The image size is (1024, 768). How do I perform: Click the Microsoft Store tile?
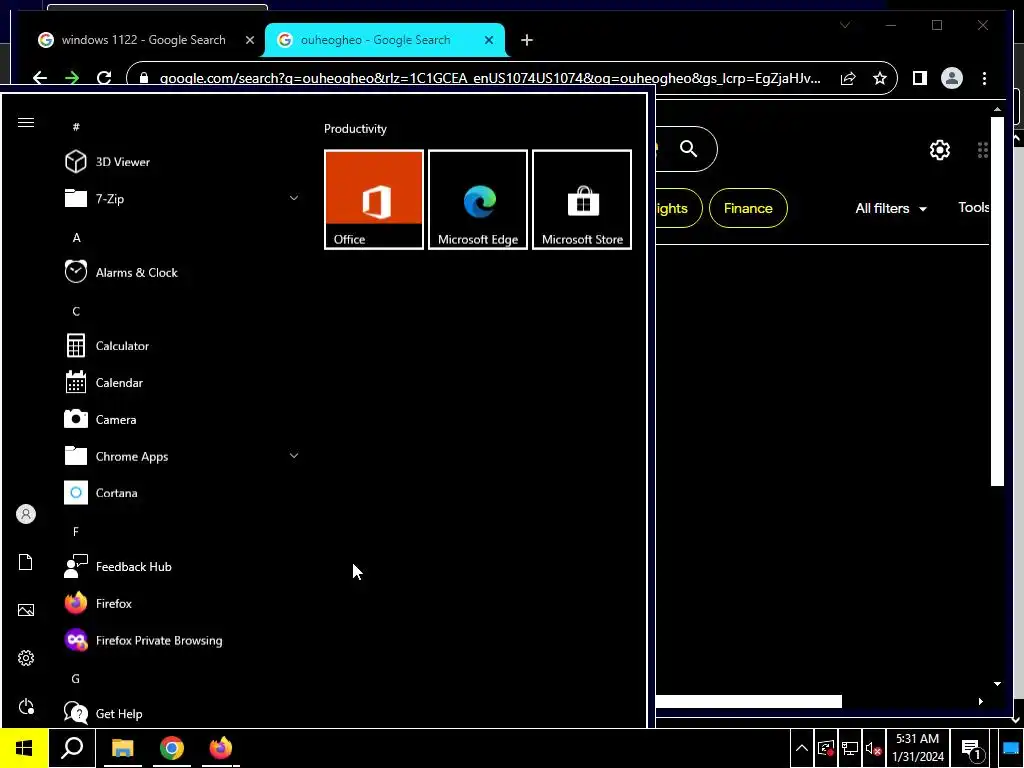coord(582,200)
